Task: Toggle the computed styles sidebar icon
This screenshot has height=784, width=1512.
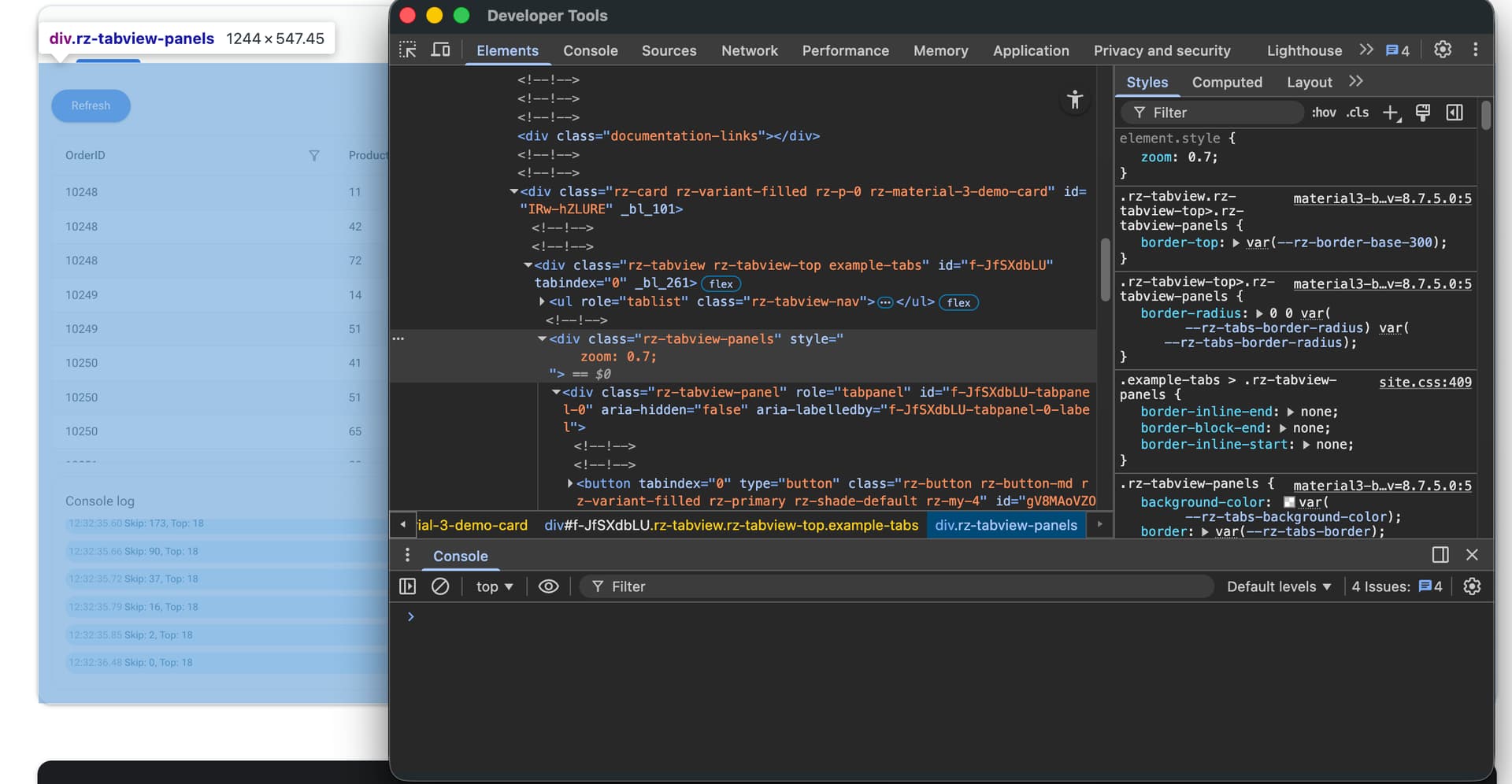Action: point(1455,113)
